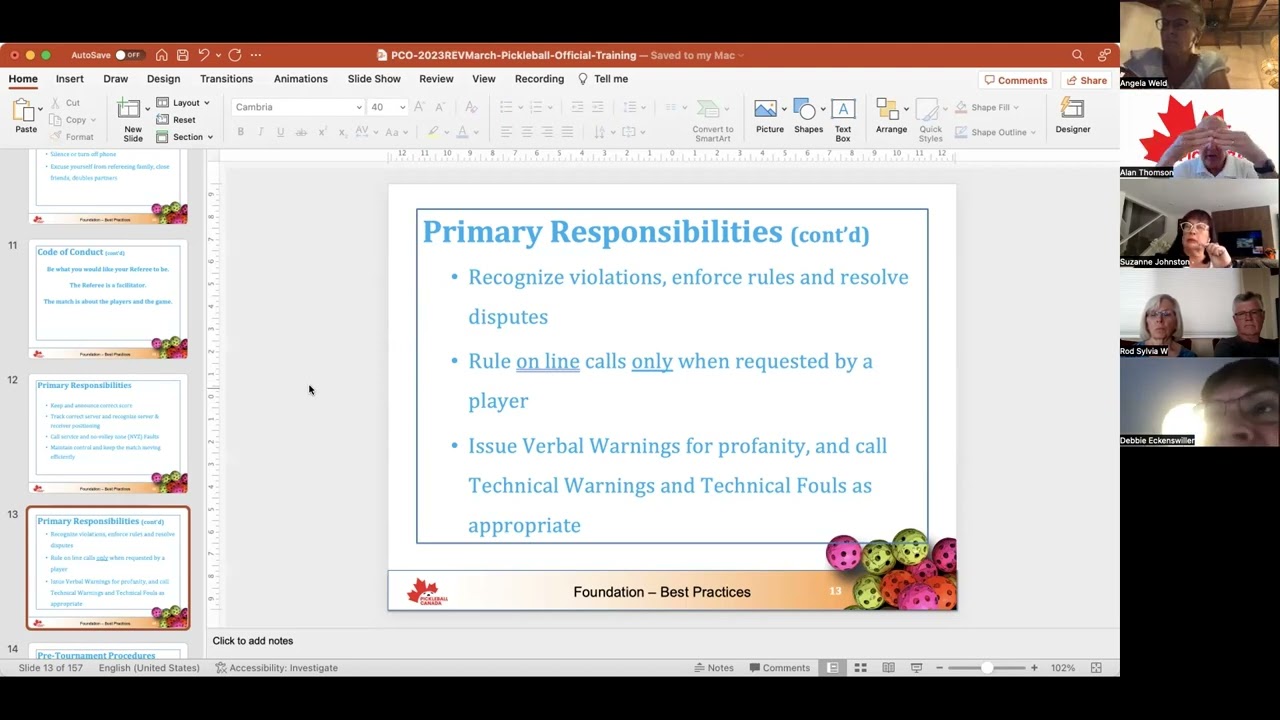Switch to the Insert tab
Viewport: 1280px width, 720px height.
coord(70,79)
